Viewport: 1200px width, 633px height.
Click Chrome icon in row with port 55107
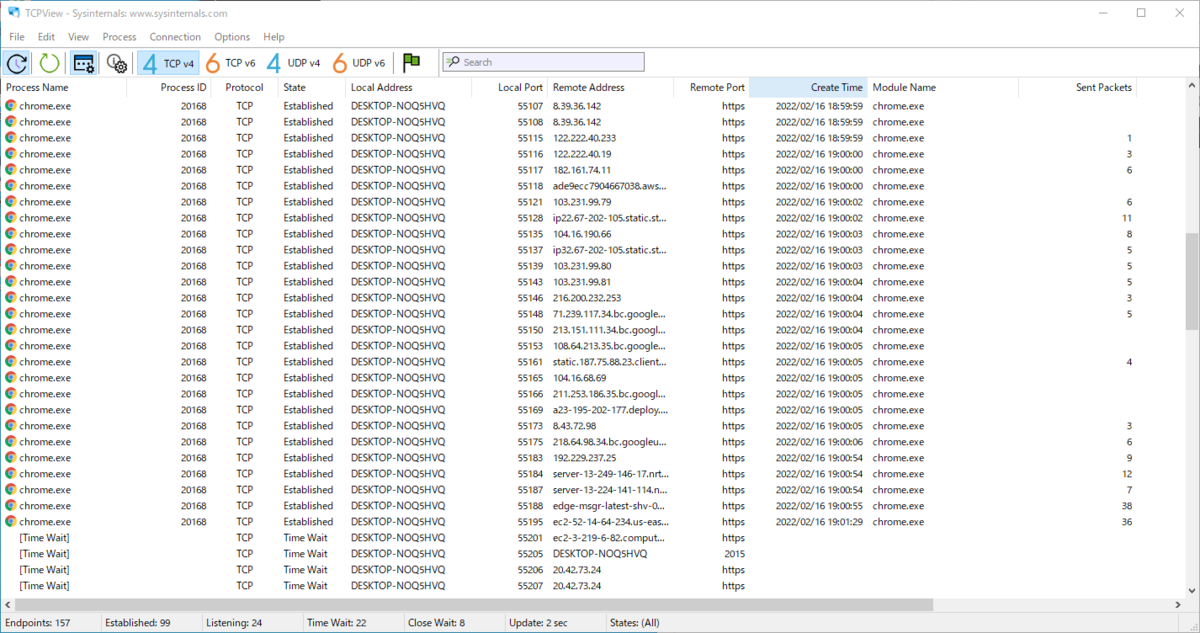click(11, 105)
